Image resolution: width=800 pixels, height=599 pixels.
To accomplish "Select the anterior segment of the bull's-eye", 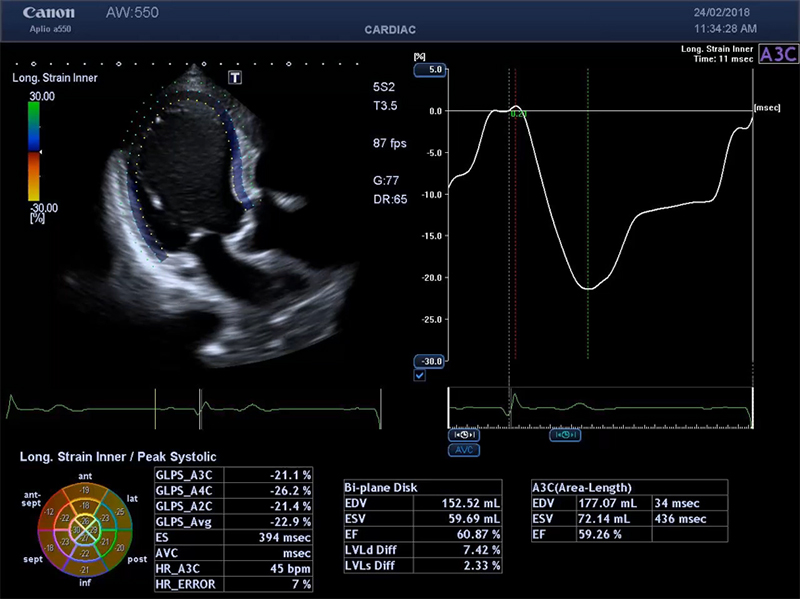I will (x=85, y=491).
